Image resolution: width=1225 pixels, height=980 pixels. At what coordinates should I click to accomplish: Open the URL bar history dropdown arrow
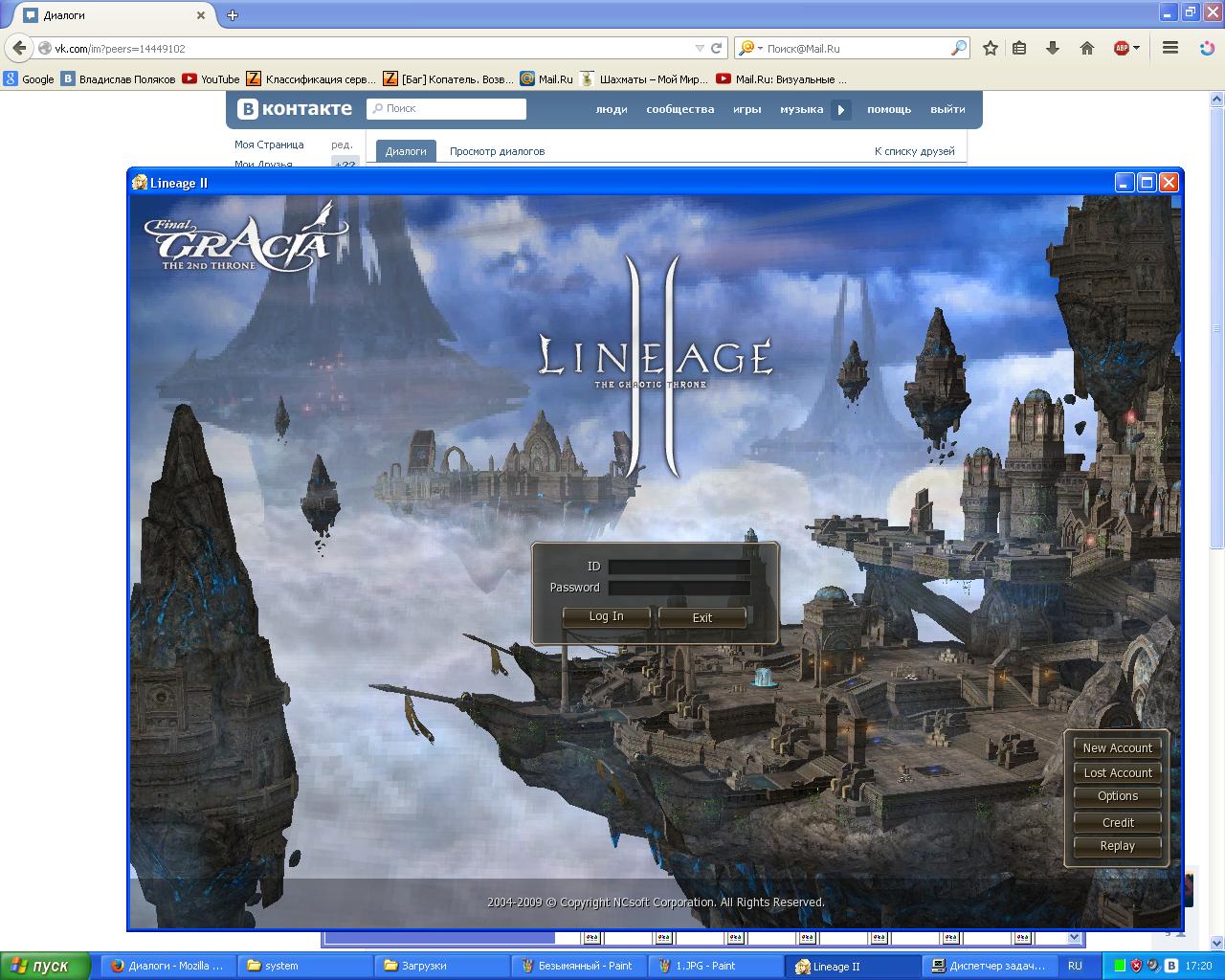click(x=699, y=48)
